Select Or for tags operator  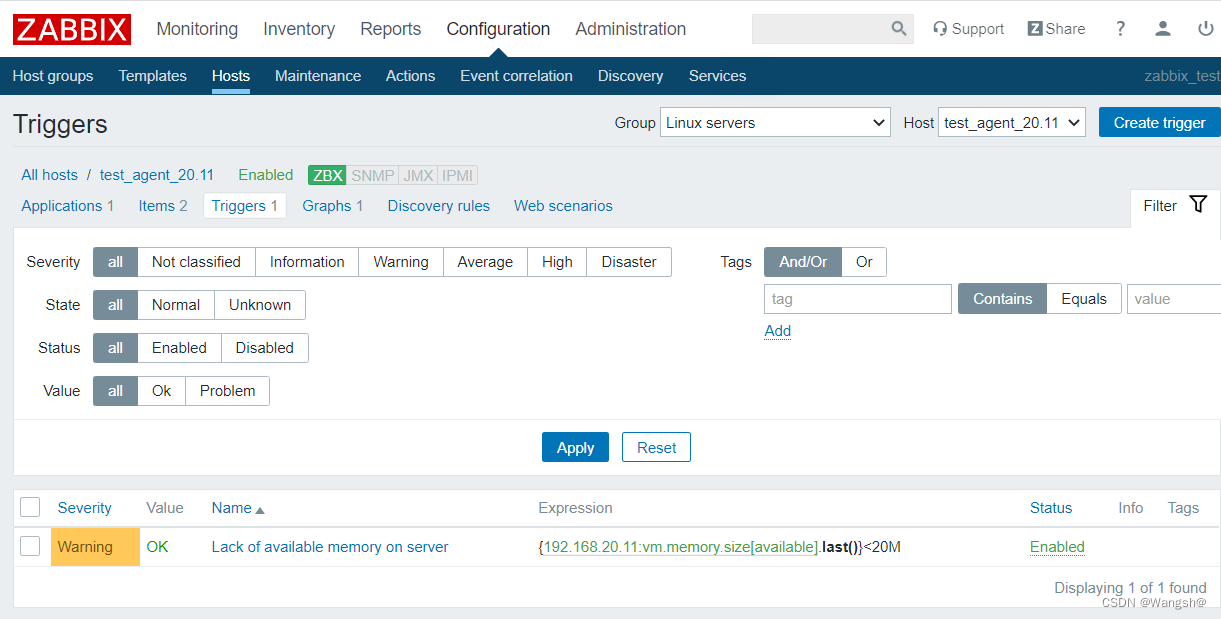point(864,262)
